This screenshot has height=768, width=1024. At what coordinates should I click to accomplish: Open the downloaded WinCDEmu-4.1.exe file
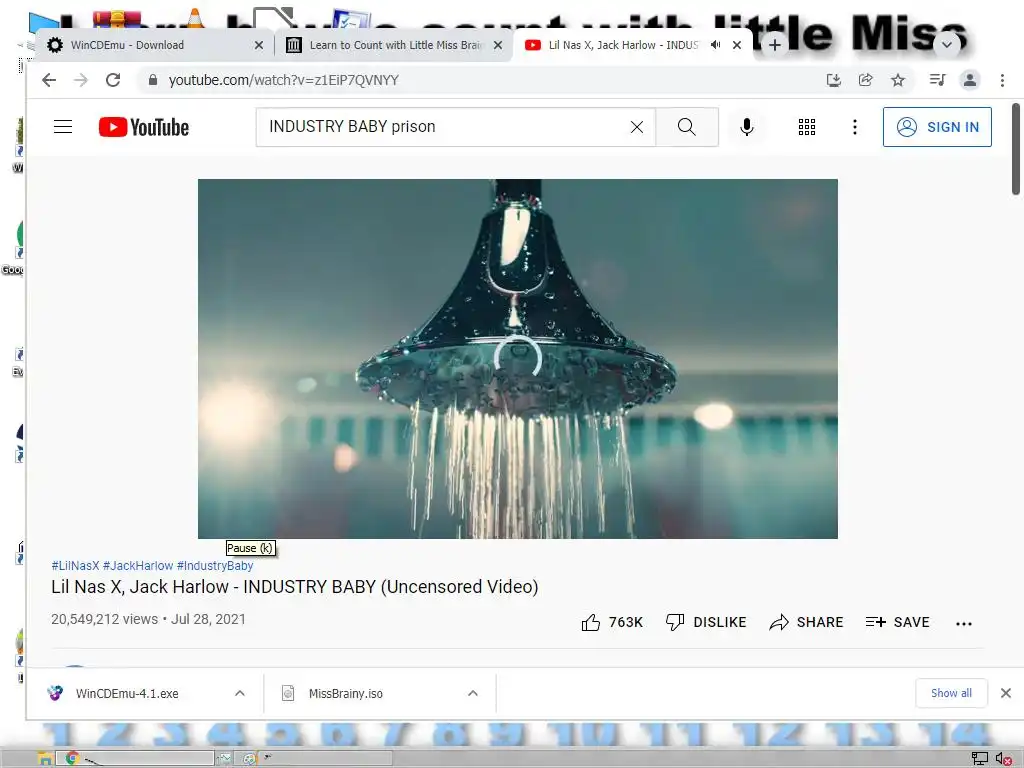(x=127, y=694)
